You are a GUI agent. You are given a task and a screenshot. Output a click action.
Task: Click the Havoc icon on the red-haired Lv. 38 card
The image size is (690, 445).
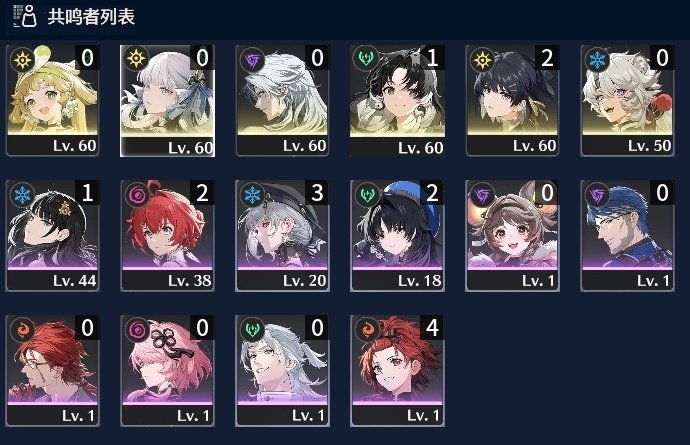pyautogui.click(x=137, y=195)
